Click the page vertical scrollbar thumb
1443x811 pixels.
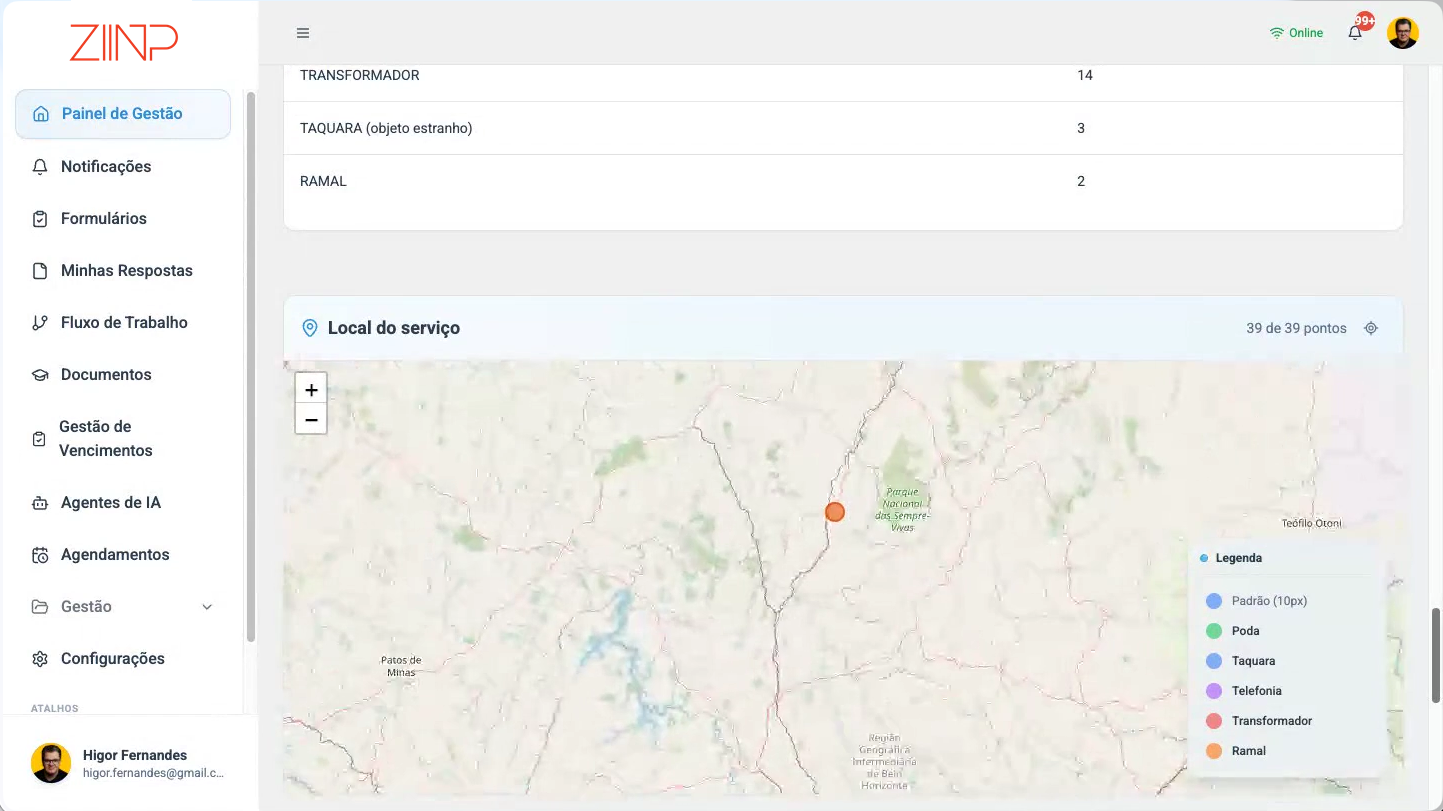coord(1436,654)
